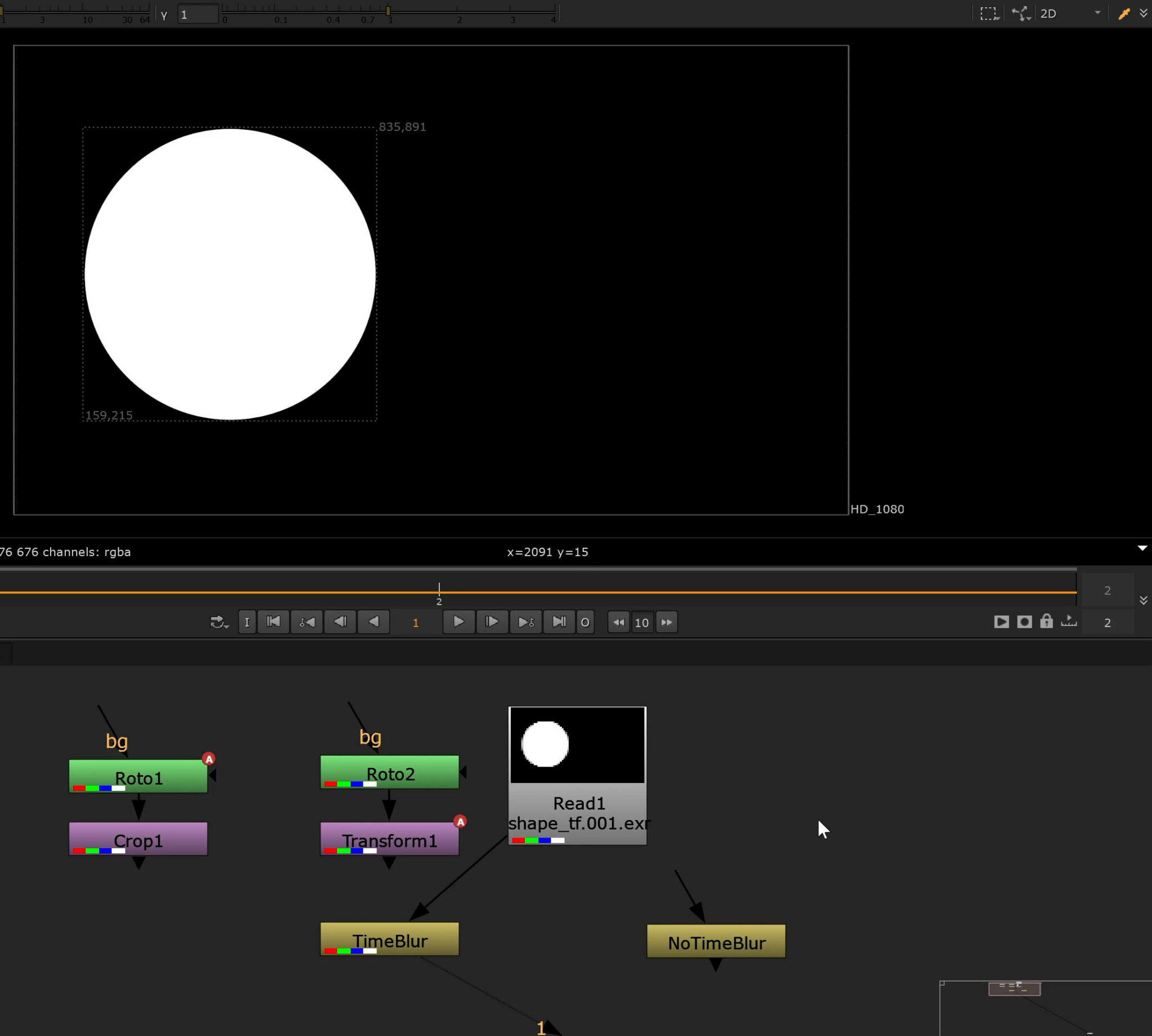Select the TimeBlur node
This screenshot has height=1036, width=1152.
(x=389, y=939)
